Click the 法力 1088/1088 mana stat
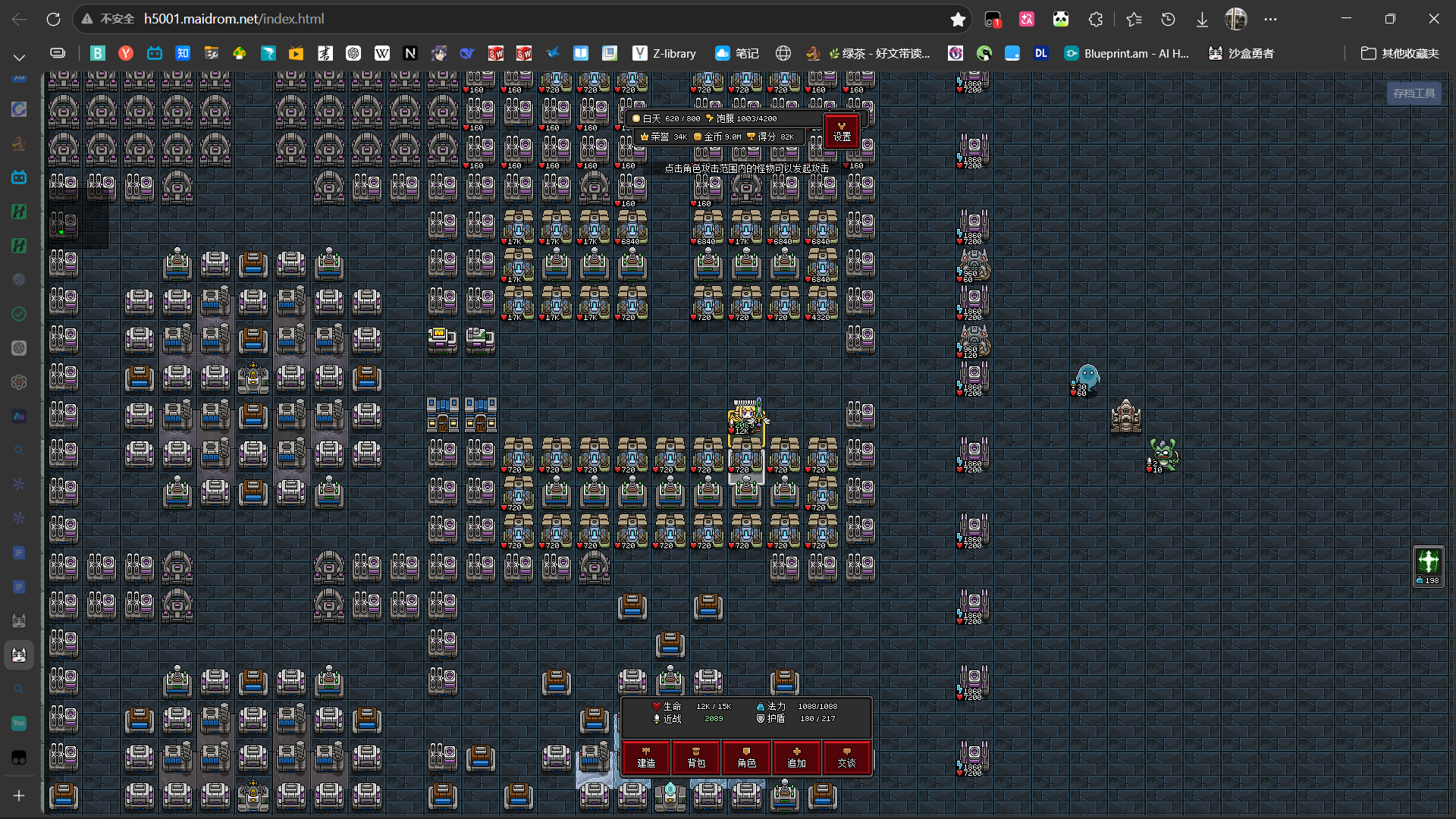This screenshot has height=819, width=1456. point(797,706)
